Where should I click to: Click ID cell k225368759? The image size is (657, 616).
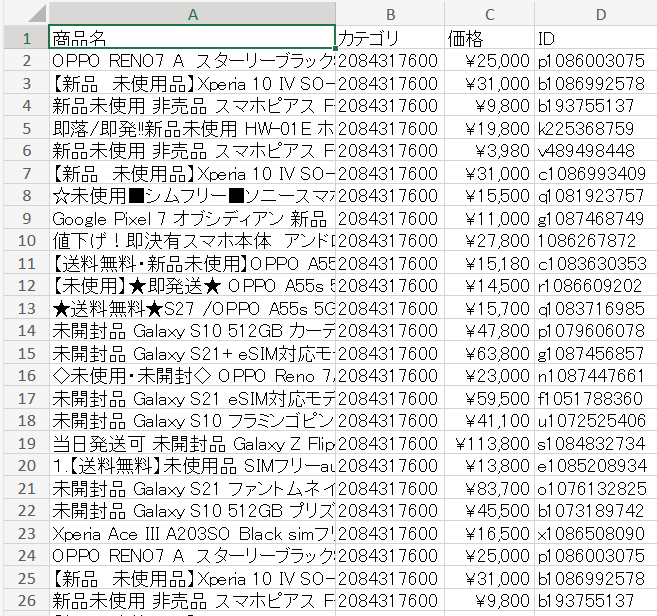pyautogui.click(x=596, y=128)
